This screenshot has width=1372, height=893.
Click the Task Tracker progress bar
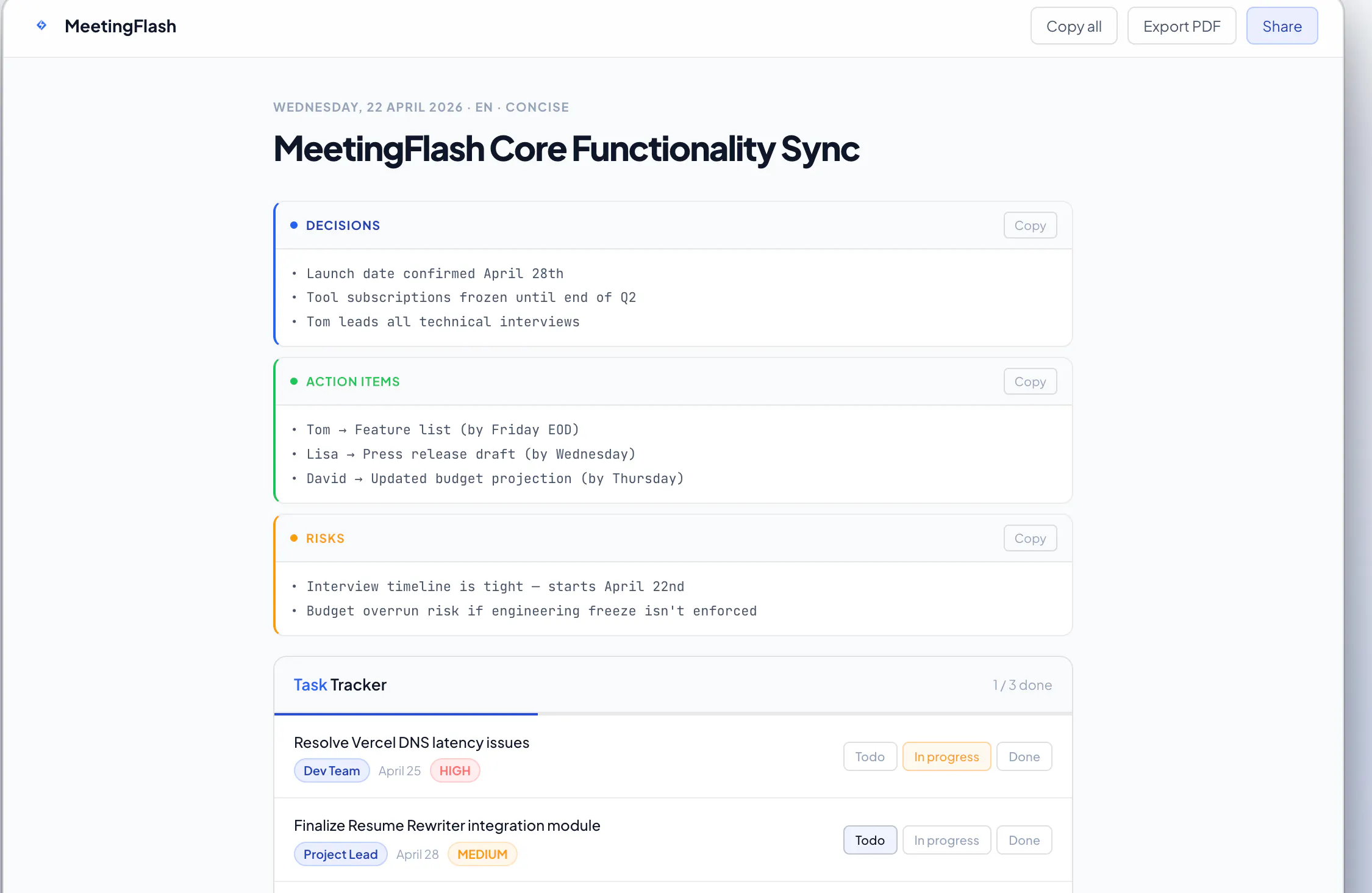[673, 713]
